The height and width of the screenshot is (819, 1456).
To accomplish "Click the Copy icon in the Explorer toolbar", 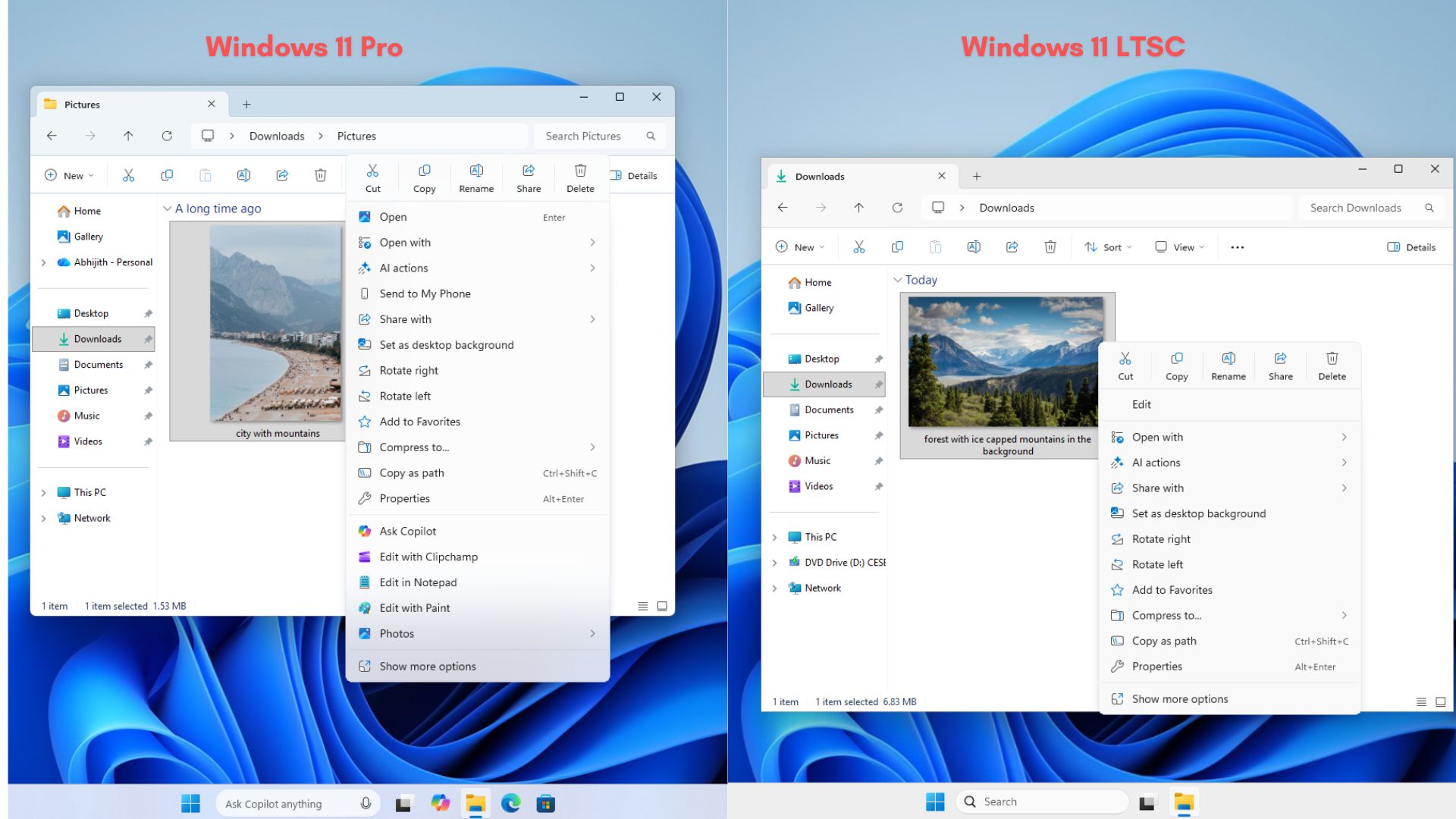I will pos(167,175).
